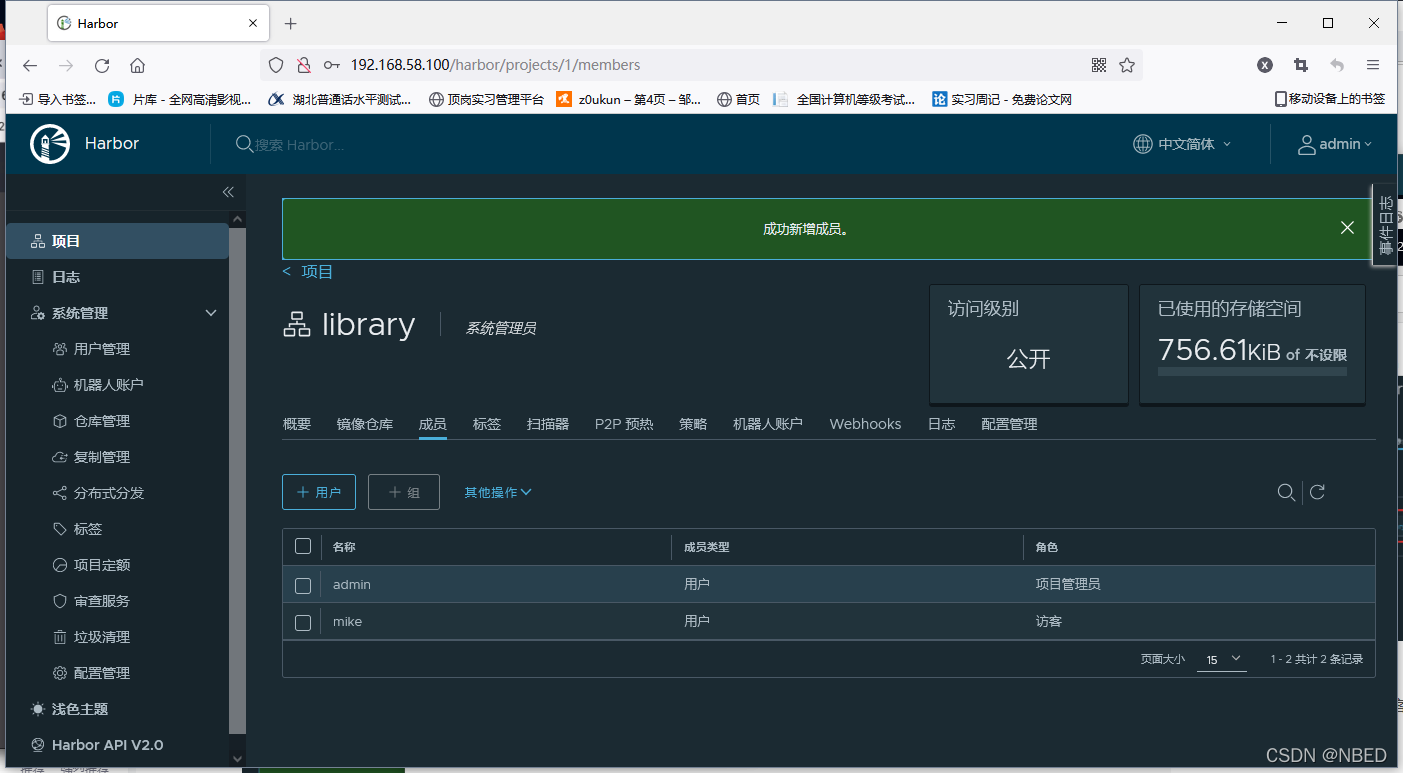Open 机器人账户 in the sidebar
Viewport: 1403px width, 773px height.
109,385
